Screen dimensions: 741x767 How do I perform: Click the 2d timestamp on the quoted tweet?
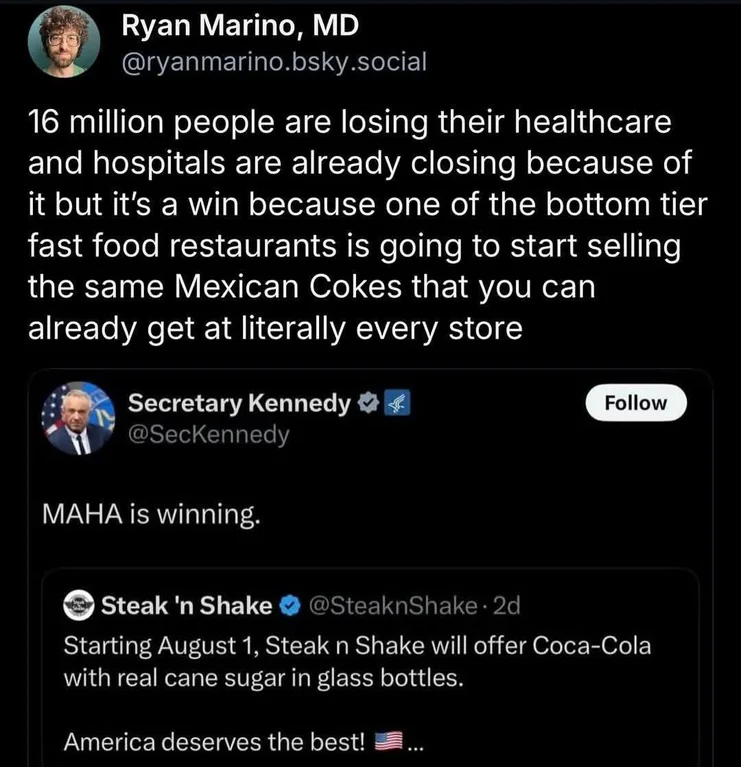(x=507, y=605)
